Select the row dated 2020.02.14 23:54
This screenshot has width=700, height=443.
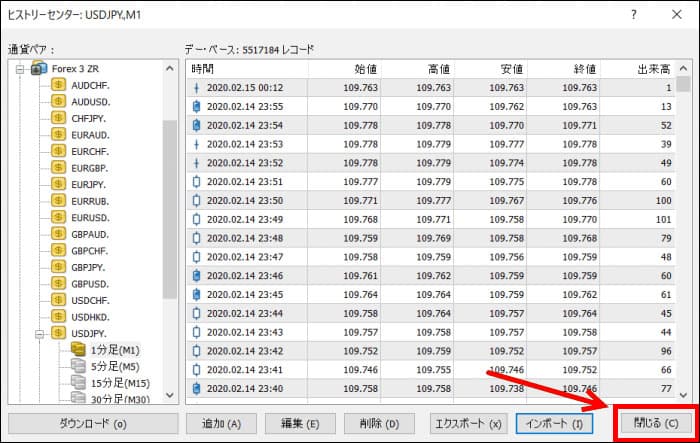coord(431,125)
